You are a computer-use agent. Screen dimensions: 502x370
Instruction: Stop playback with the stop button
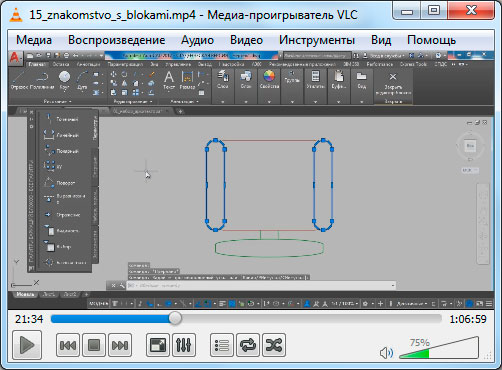(94, 345)
